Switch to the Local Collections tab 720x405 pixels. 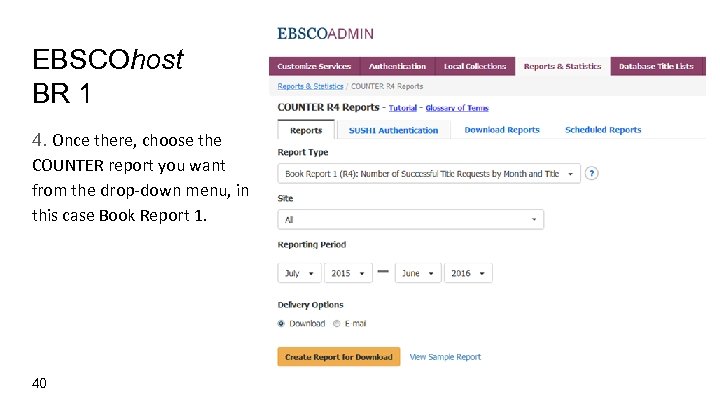[475, 66]
